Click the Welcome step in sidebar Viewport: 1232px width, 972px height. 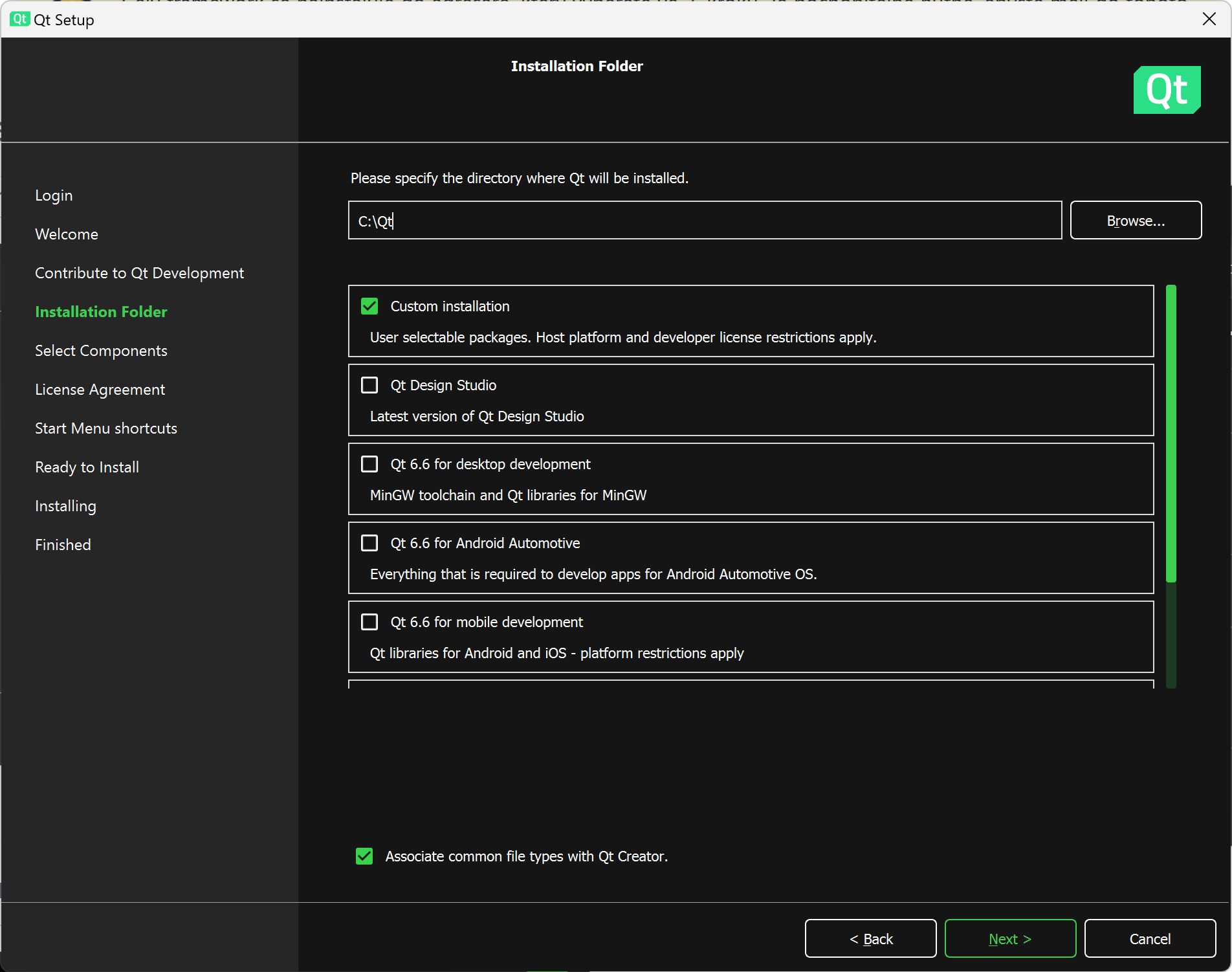tap(67, 234)
